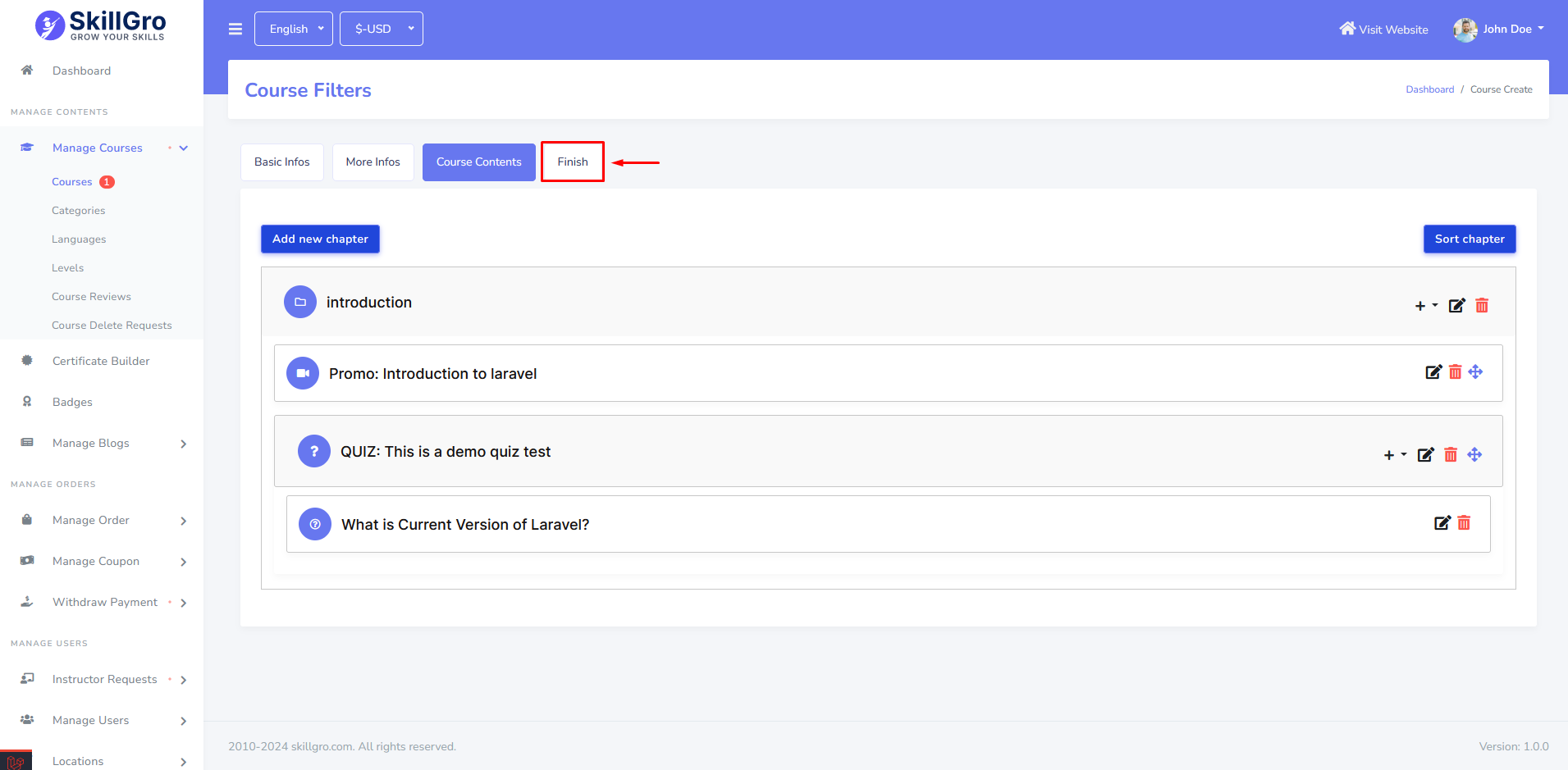Select the Course Contents tab
The image size is (1568, 770).
[x=479, y=162]
